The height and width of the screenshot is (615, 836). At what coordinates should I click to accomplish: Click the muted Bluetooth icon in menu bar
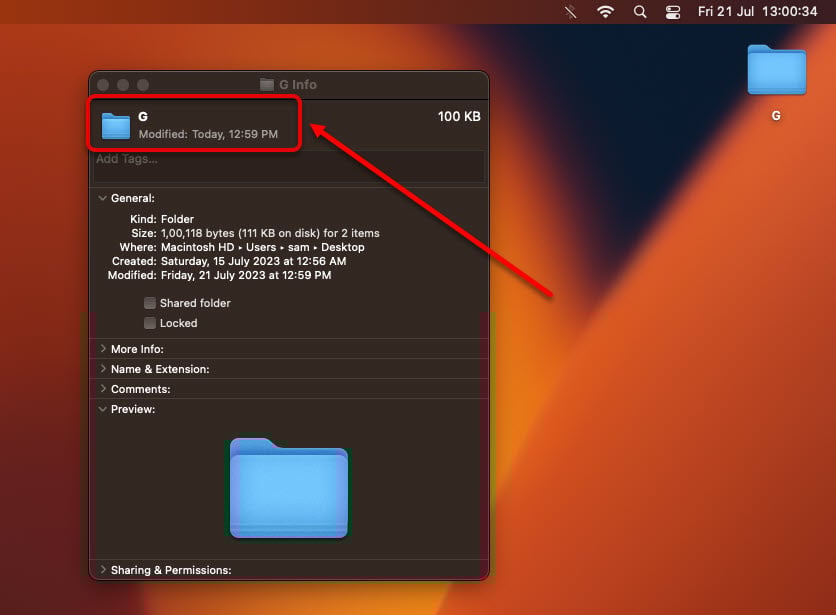coord(570,12)
